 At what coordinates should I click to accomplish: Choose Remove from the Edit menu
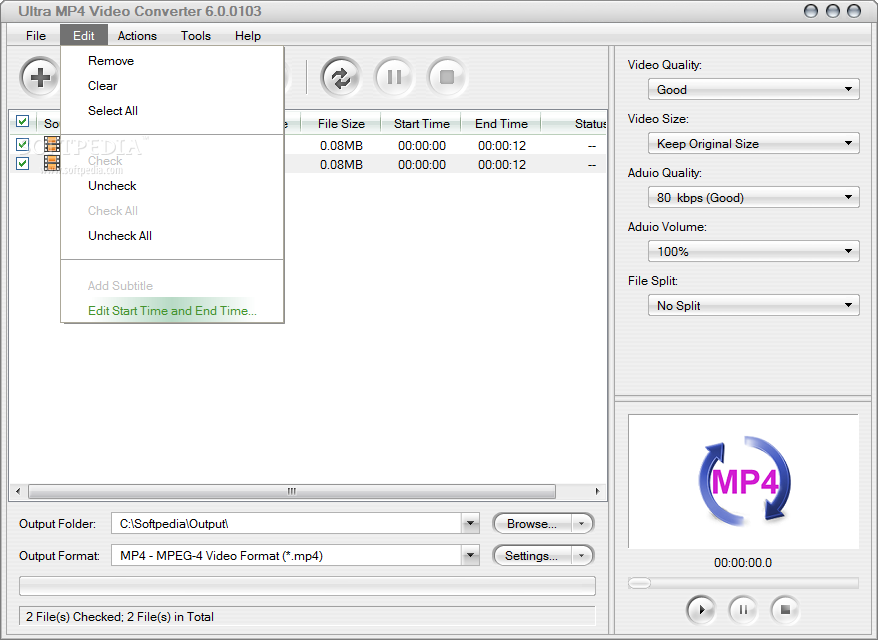pos(172,60)
